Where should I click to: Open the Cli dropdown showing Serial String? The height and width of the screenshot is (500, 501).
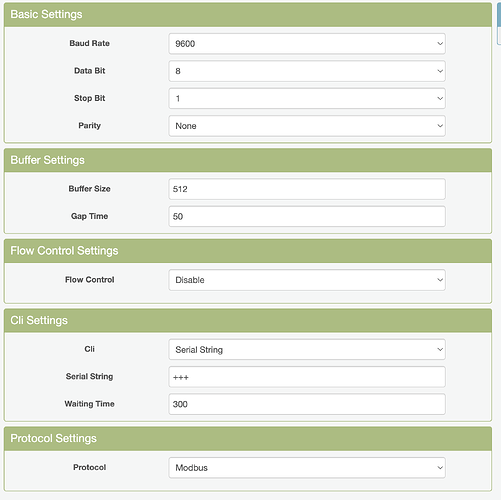pyautogui.click(x=307, y=349)
